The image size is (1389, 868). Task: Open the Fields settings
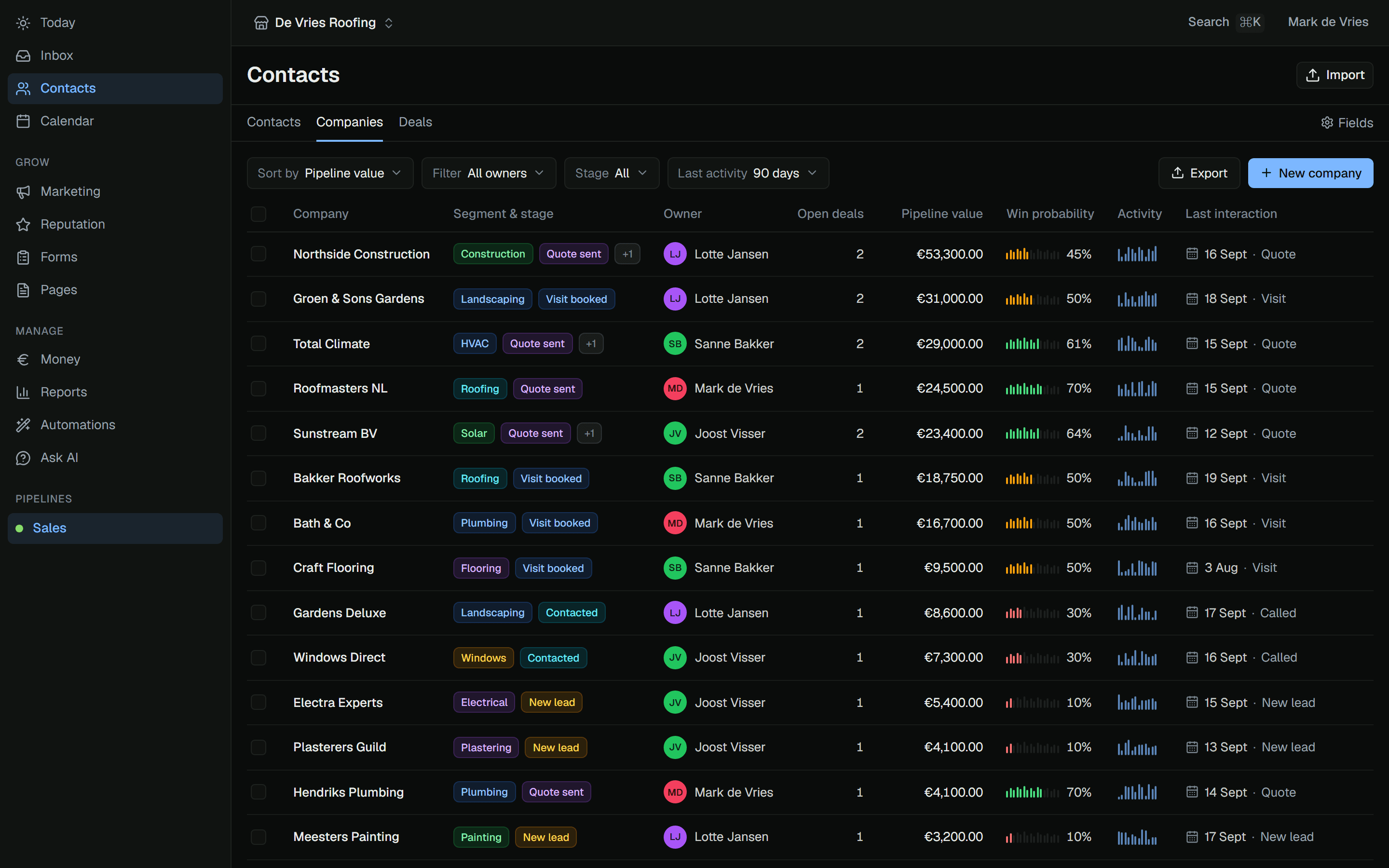1347,123
